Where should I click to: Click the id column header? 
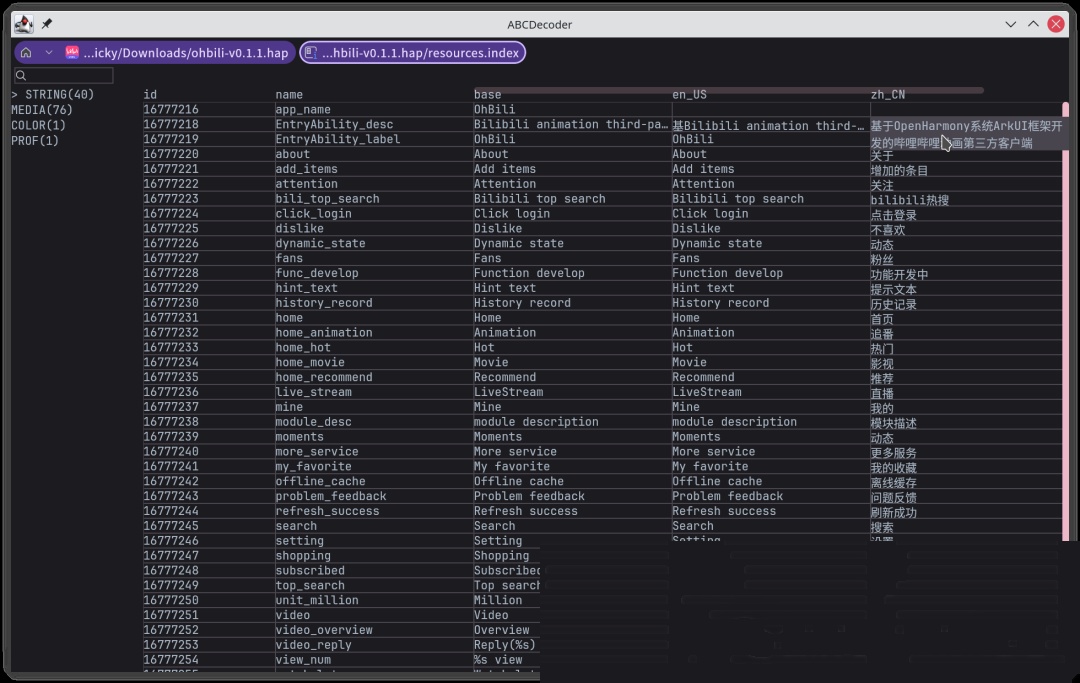click(150, 94)
